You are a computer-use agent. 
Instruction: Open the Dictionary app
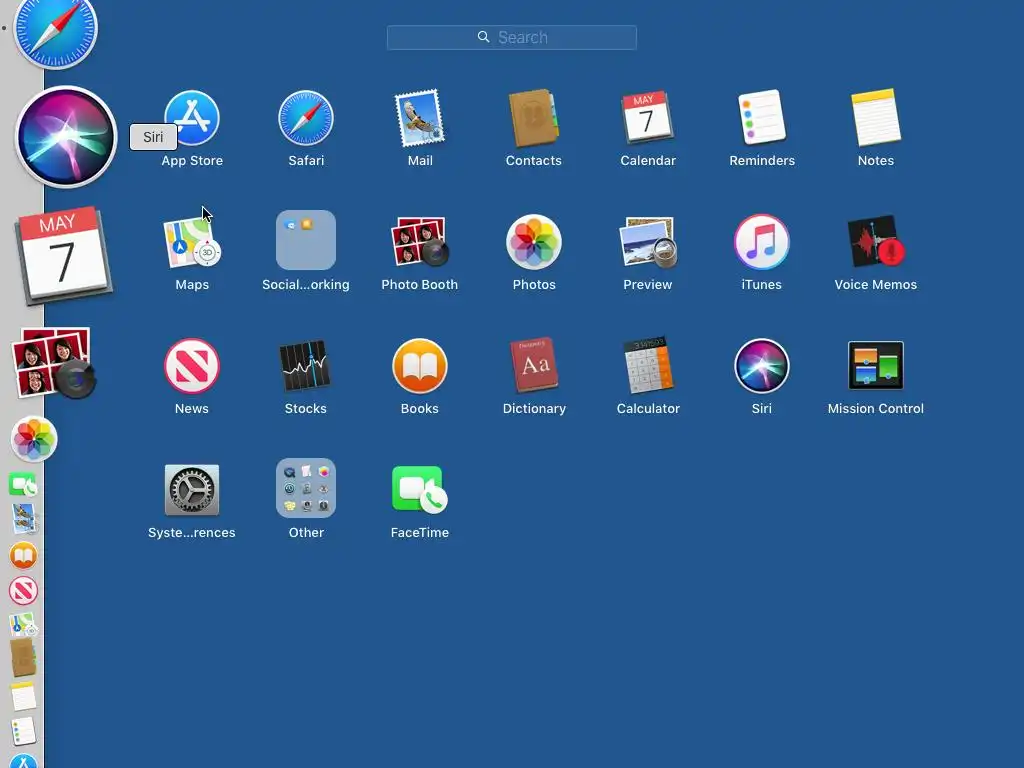[534, 364]
